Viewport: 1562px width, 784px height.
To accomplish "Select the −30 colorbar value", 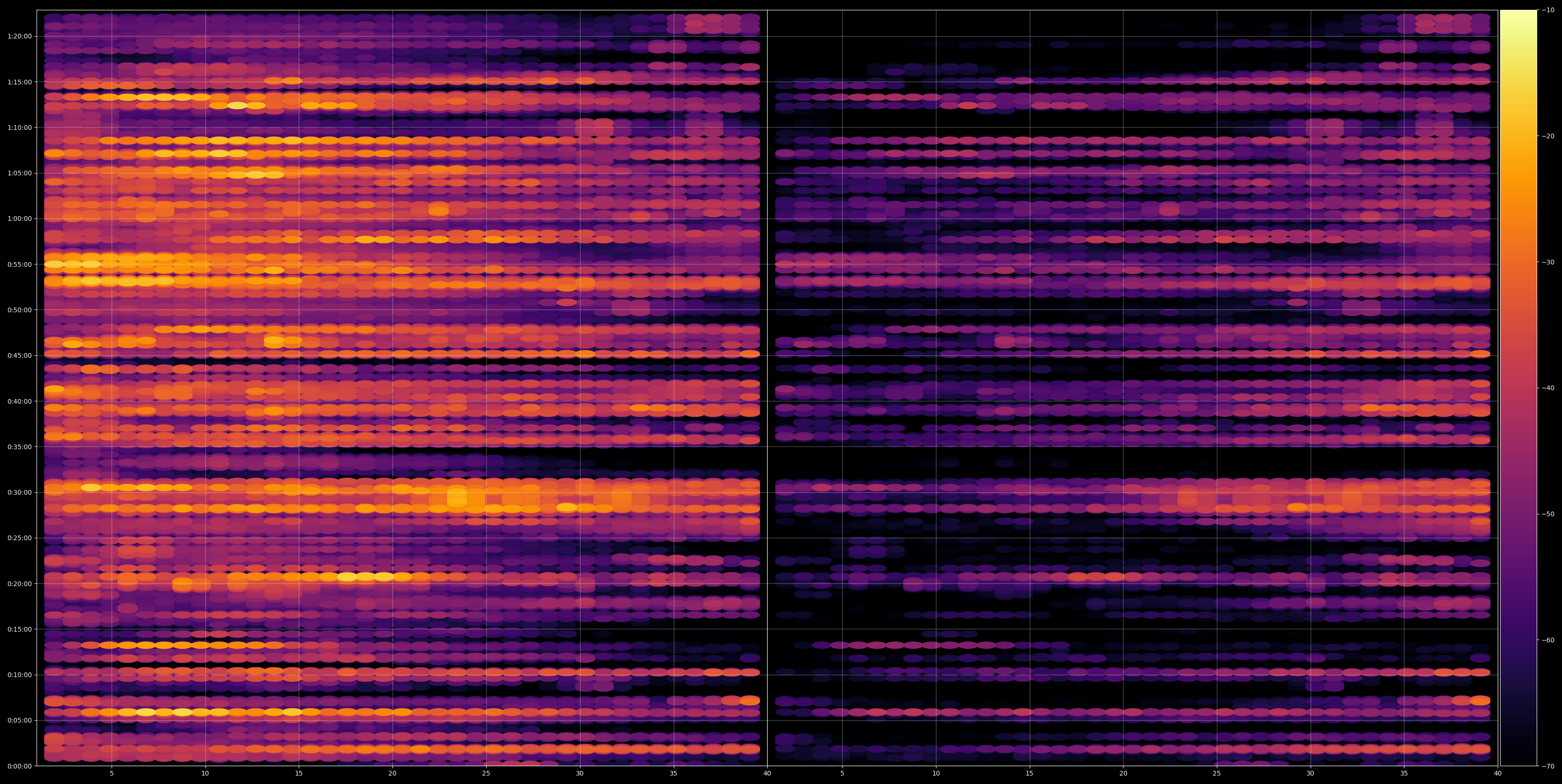I will click(1547, 262).
